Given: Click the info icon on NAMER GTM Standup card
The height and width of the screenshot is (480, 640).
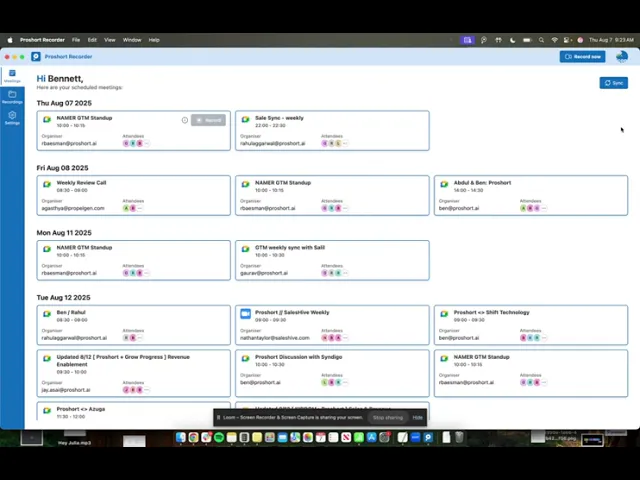Looking at the screenshot, I should point(185,120).
